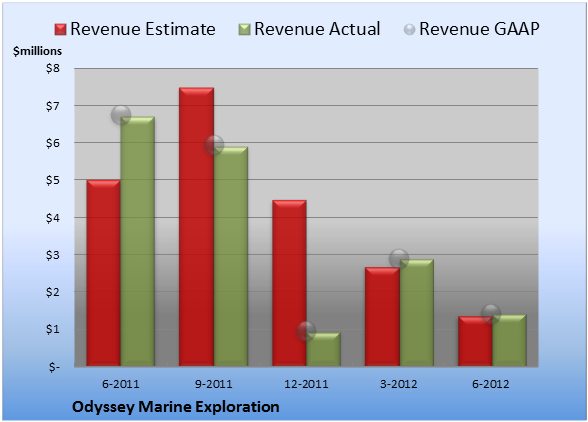Click the '$2' y-axis label
This screenshot has height=422, width=588.
pos(52,292)
